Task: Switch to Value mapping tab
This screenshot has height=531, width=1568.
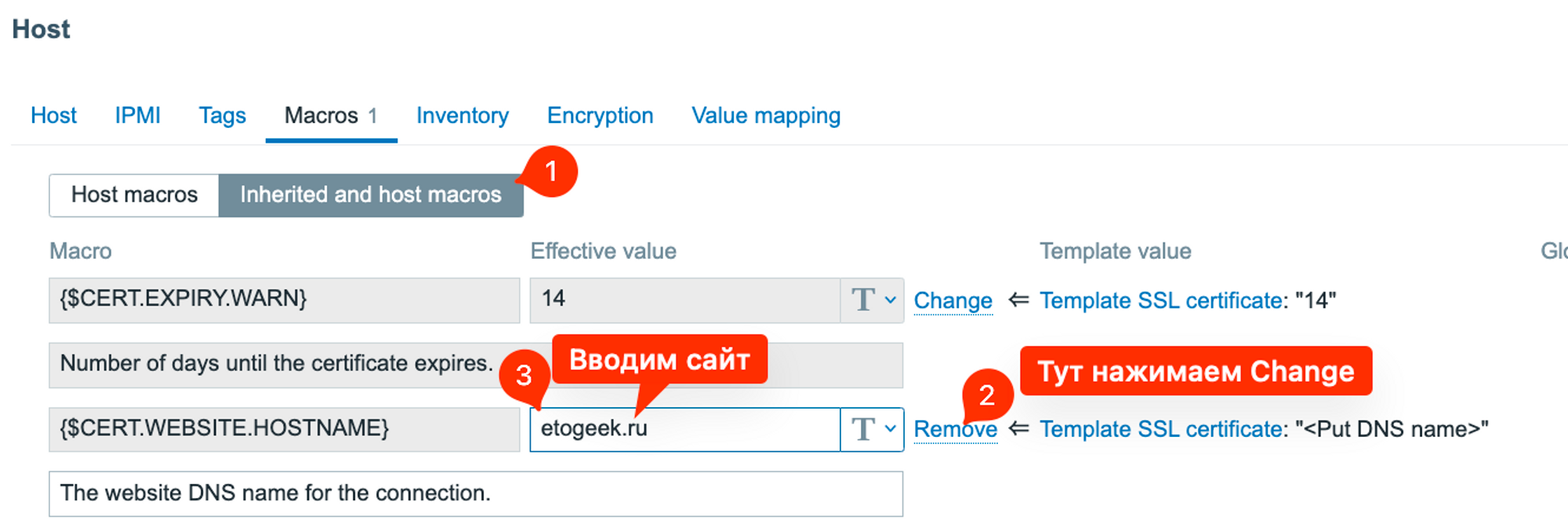Action: (765, 115)
